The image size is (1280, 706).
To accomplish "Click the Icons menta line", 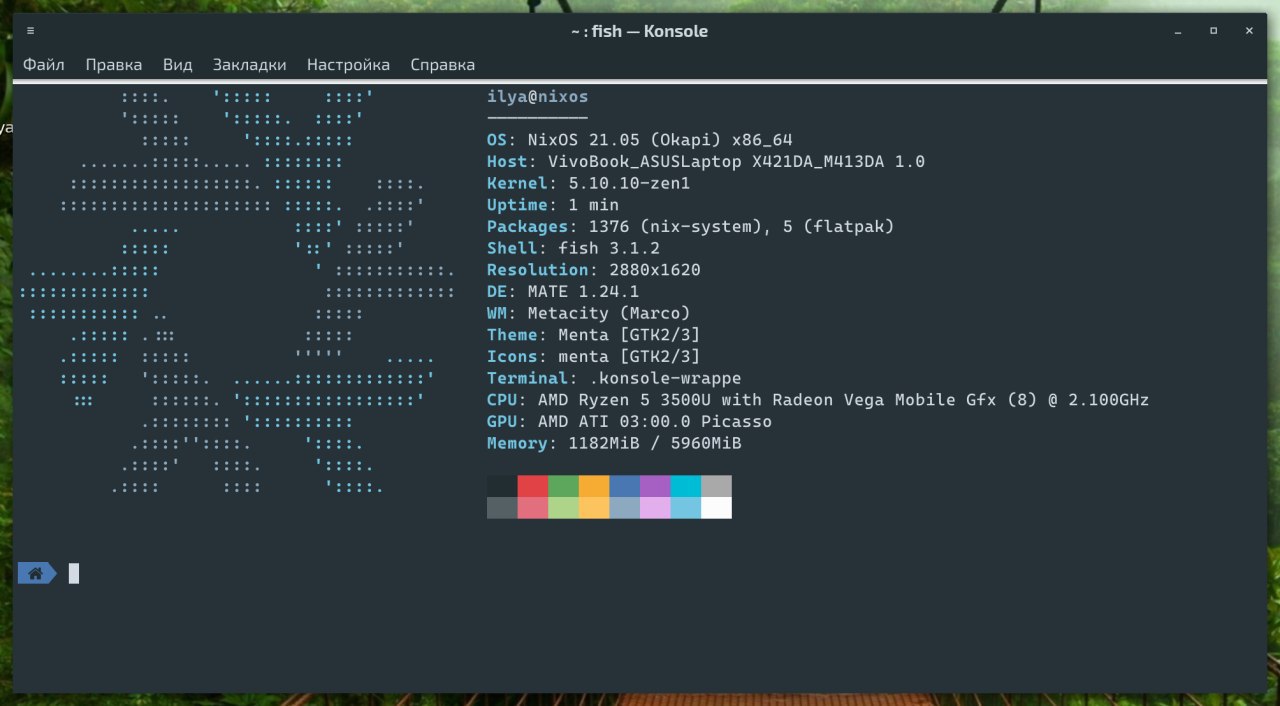I will (x=594, y=357).
